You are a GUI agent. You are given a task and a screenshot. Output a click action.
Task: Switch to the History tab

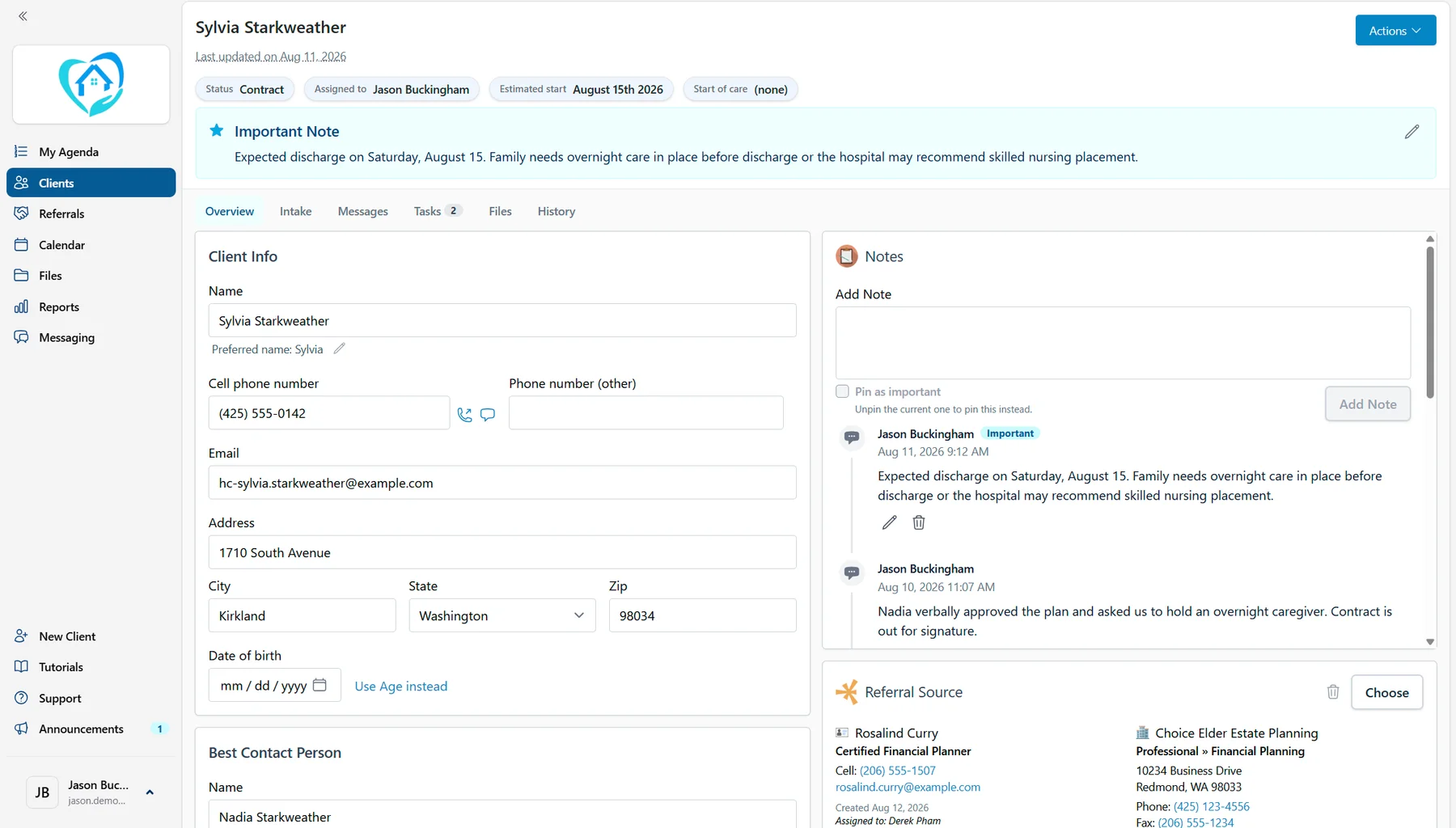coord(557,211)
